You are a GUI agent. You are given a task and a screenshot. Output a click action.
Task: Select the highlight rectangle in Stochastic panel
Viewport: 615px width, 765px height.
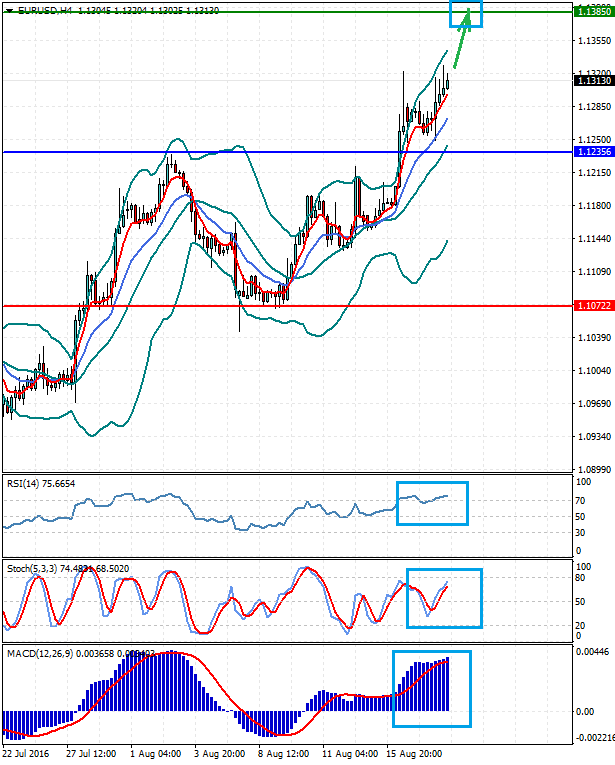point(444,598)
